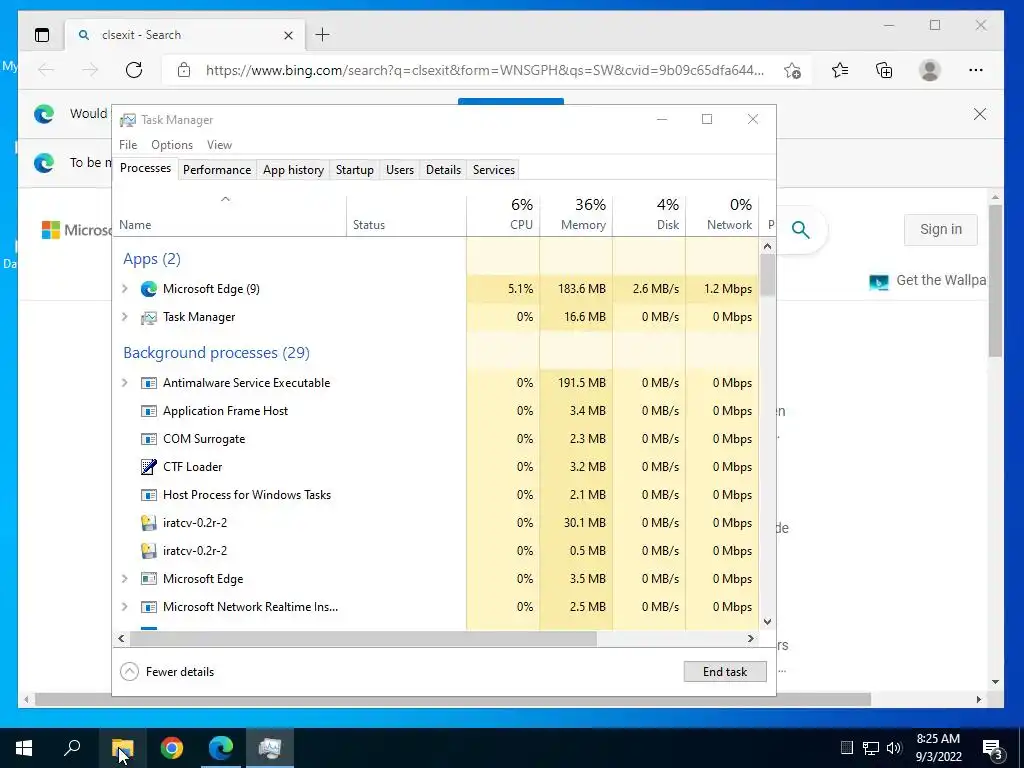Image resolution: width=1024 pixels, height=768 pixels.
Task: Sort processes by Network column header
Action: pos(722,216)
